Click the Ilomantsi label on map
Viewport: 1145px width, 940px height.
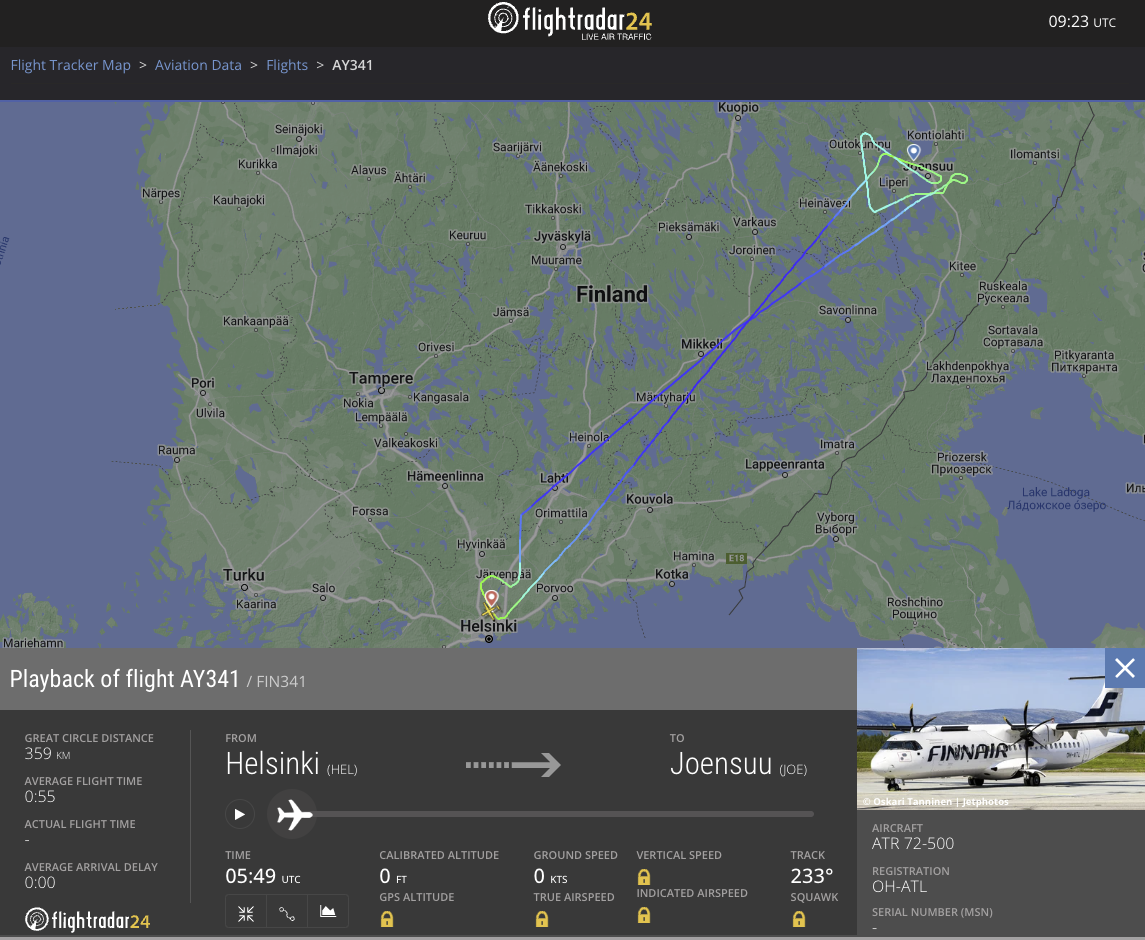(x=1035, y=154)
